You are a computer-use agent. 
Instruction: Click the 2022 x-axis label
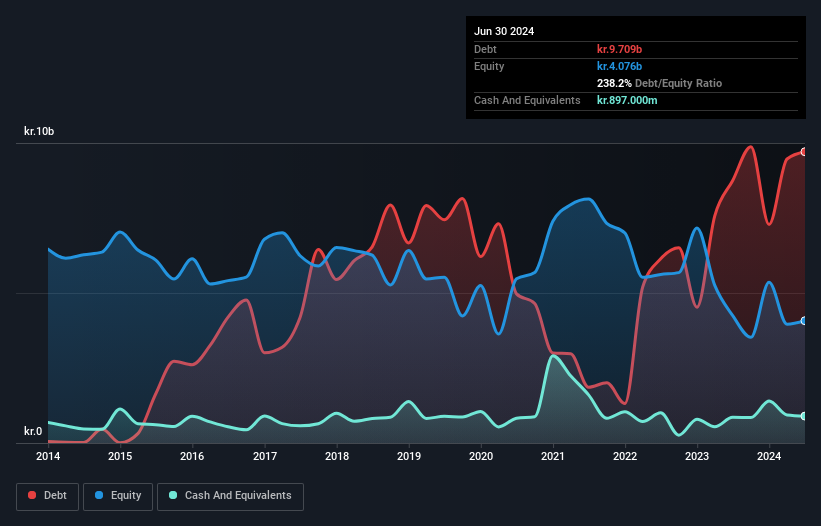click(625, 456)
